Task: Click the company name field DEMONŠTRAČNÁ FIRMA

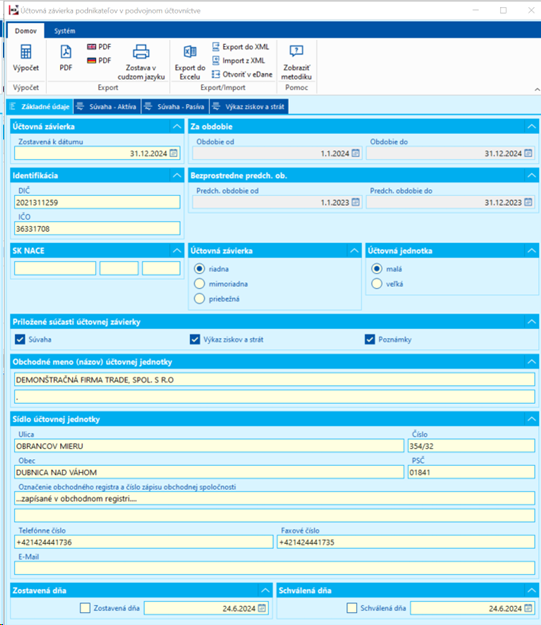Action: (275, 379)
